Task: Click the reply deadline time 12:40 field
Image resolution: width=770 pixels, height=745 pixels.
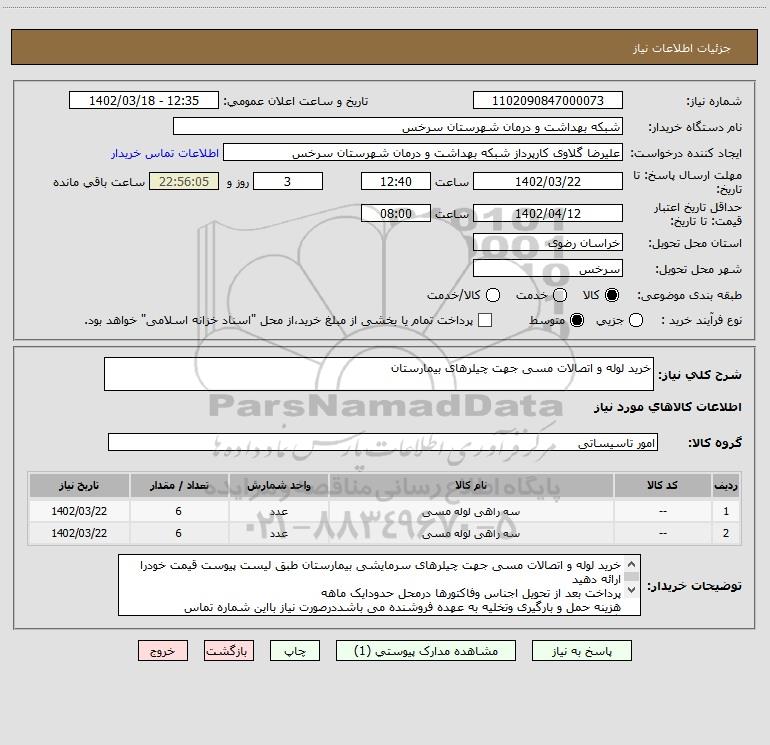Action: (396, 181)
